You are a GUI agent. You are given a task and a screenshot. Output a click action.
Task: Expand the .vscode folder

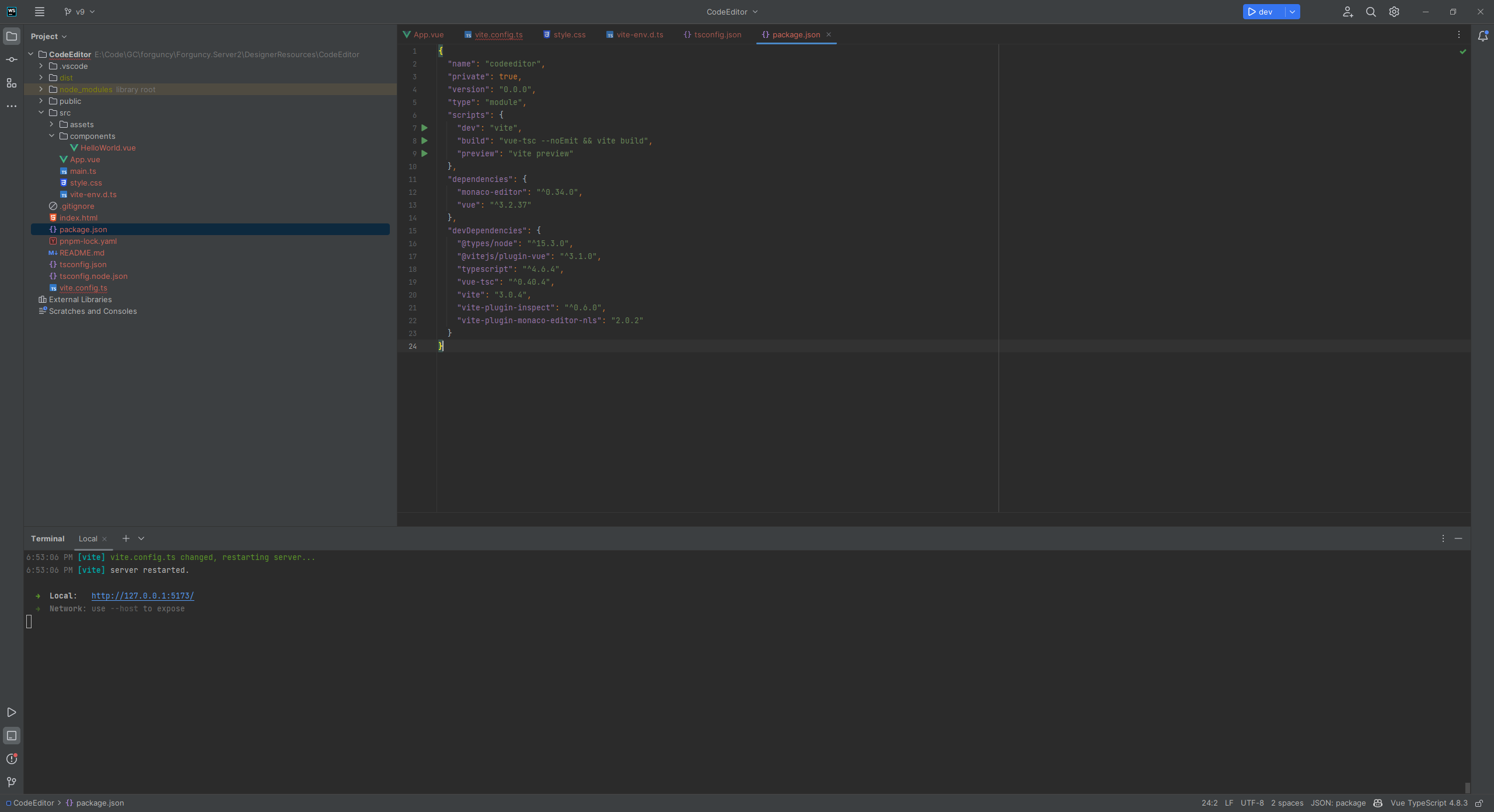(40, 66)
